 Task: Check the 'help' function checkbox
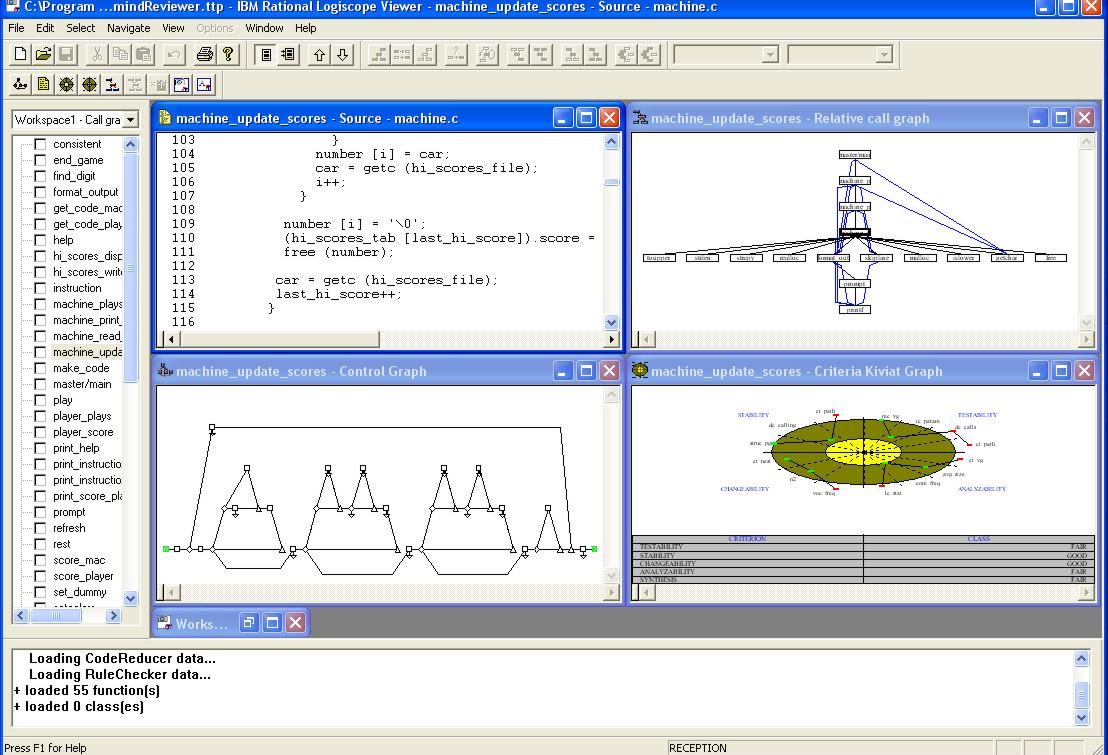pyautogui.click(x=40, y=240)
